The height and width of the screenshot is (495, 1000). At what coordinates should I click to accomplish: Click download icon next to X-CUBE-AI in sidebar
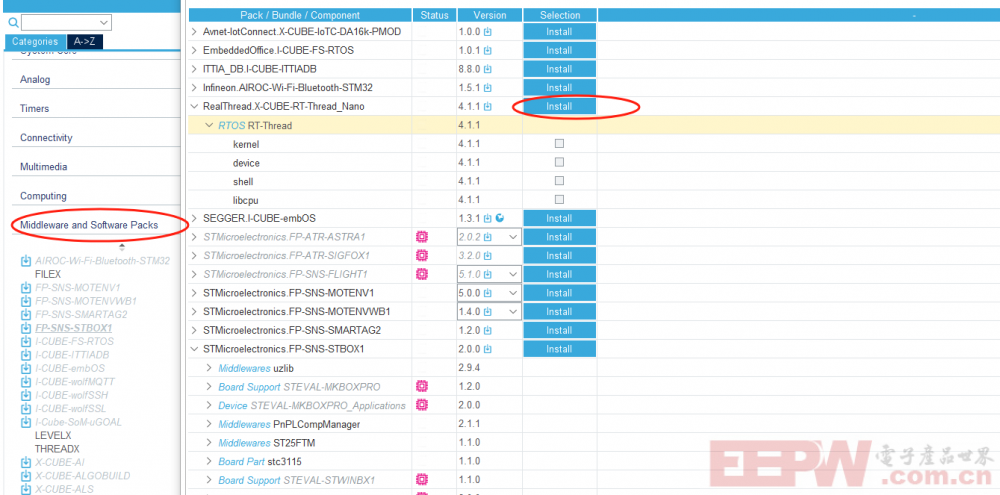(x=26, y=462)
